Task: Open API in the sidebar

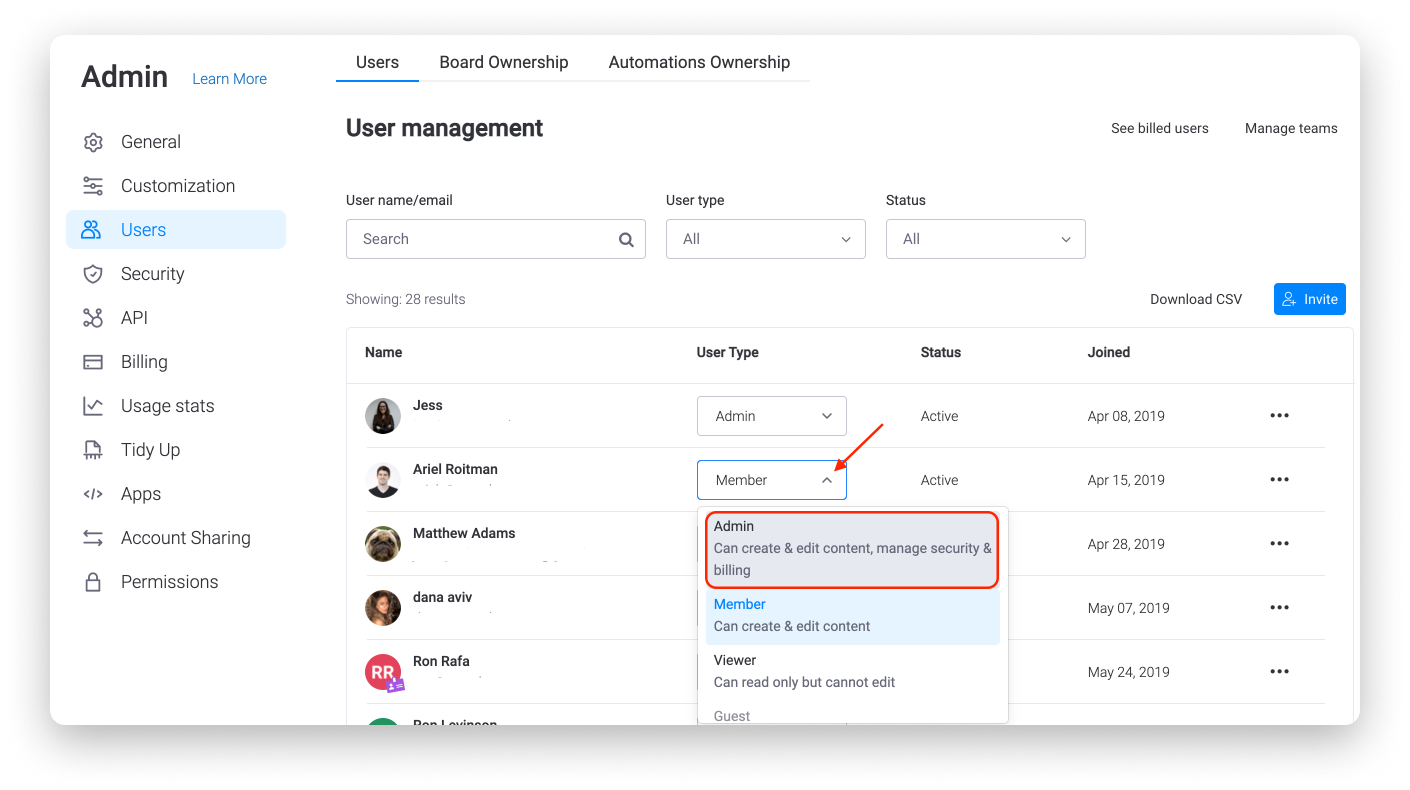Action: click(x=176, y=318)
